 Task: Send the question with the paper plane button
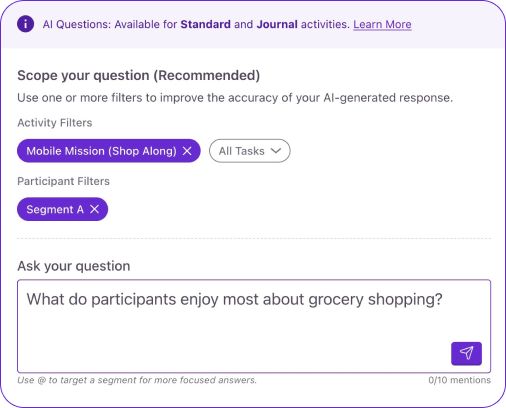pos(466,353)
